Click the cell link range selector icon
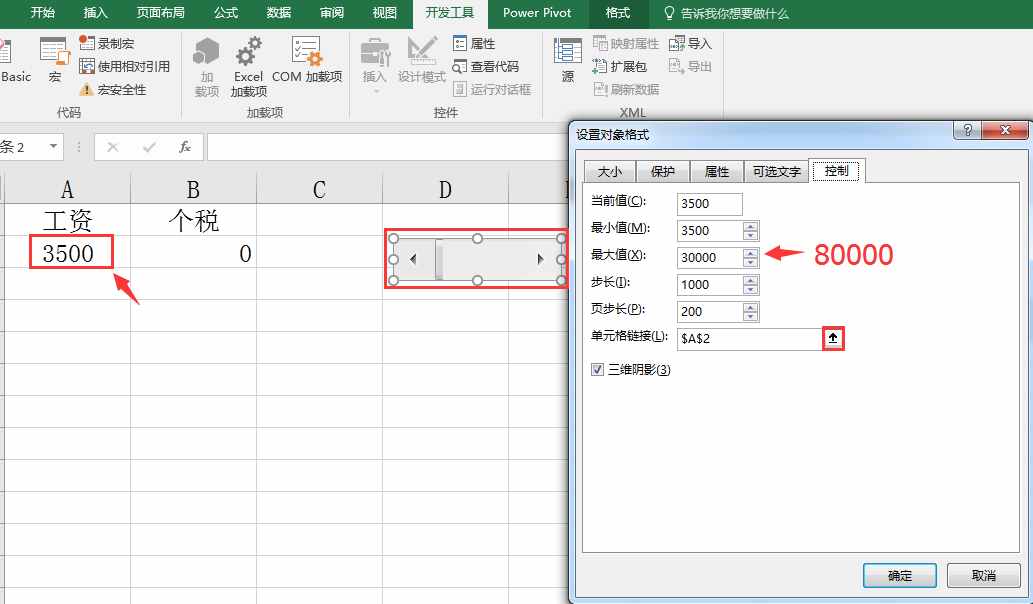Viewport: 1033px width, 604px height. tap(833, 338)
